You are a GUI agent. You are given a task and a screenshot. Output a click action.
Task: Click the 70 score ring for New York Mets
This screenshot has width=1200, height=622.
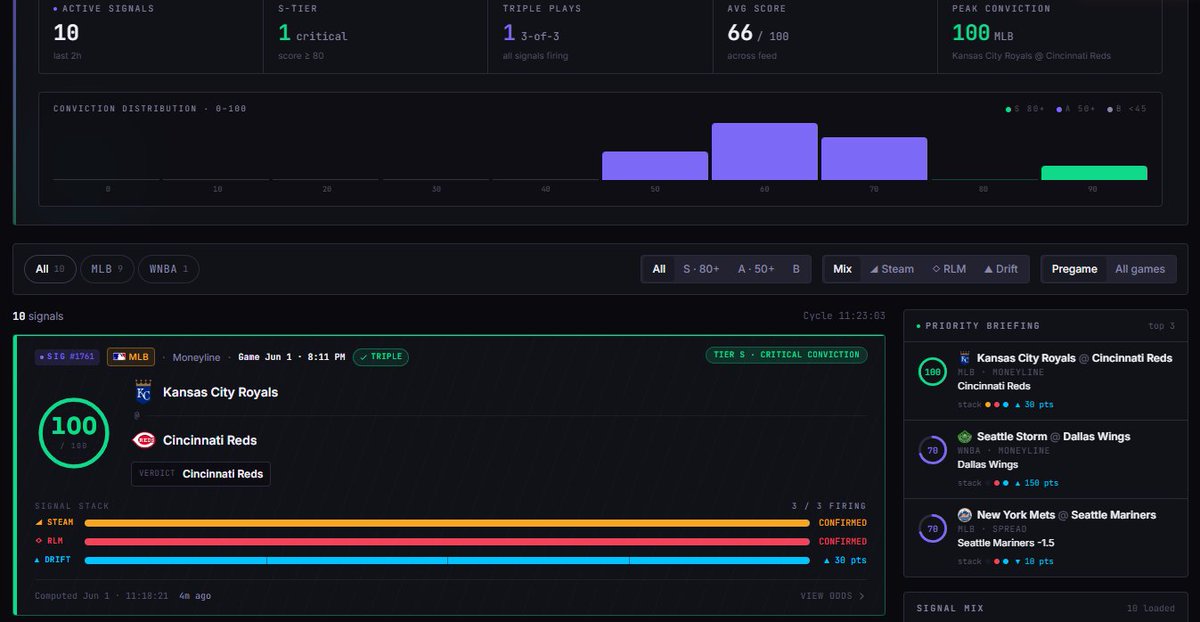tap(933, 528)
